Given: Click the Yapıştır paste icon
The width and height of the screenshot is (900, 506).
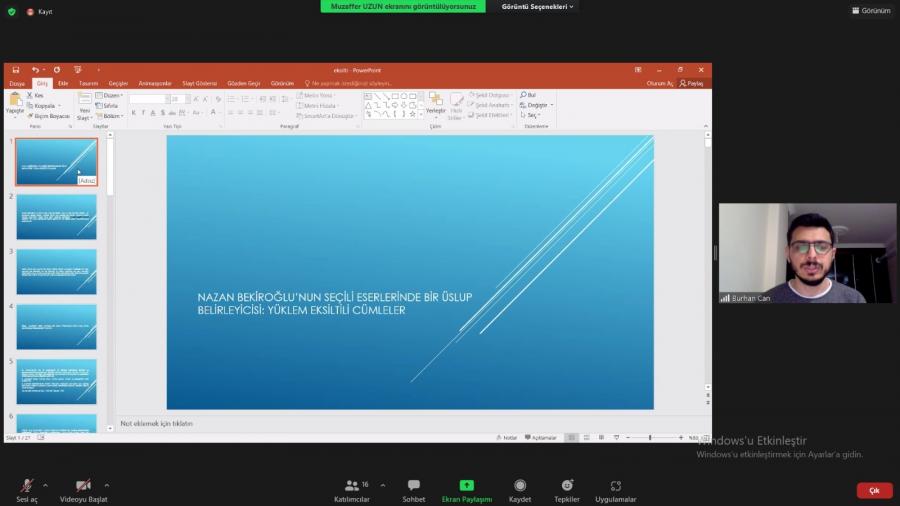Looking at the screenshot, I should coord(14,103).
